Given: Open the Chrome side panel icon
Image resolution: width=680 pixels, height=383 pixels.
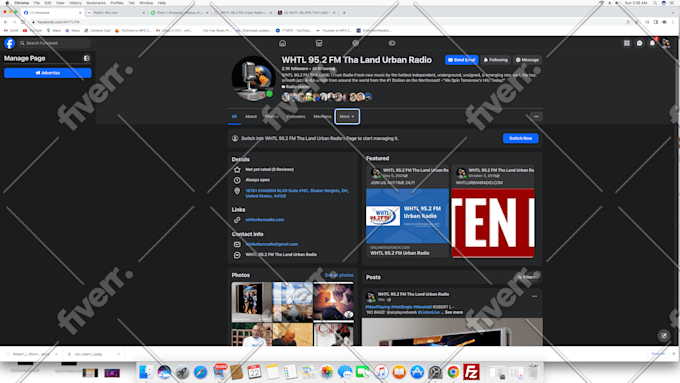Looking at the screenshot, I should click(x=656, y=22).
